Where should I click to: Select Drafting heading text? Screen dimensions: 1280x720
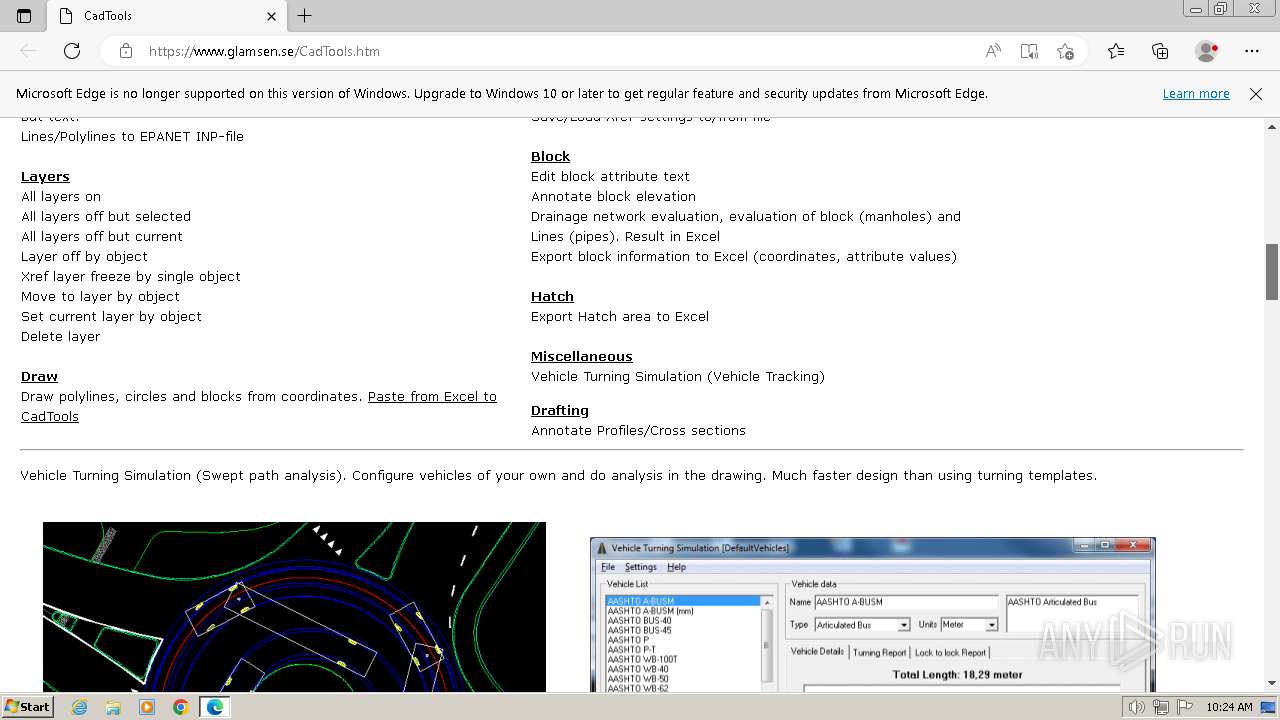coord(560,410)
